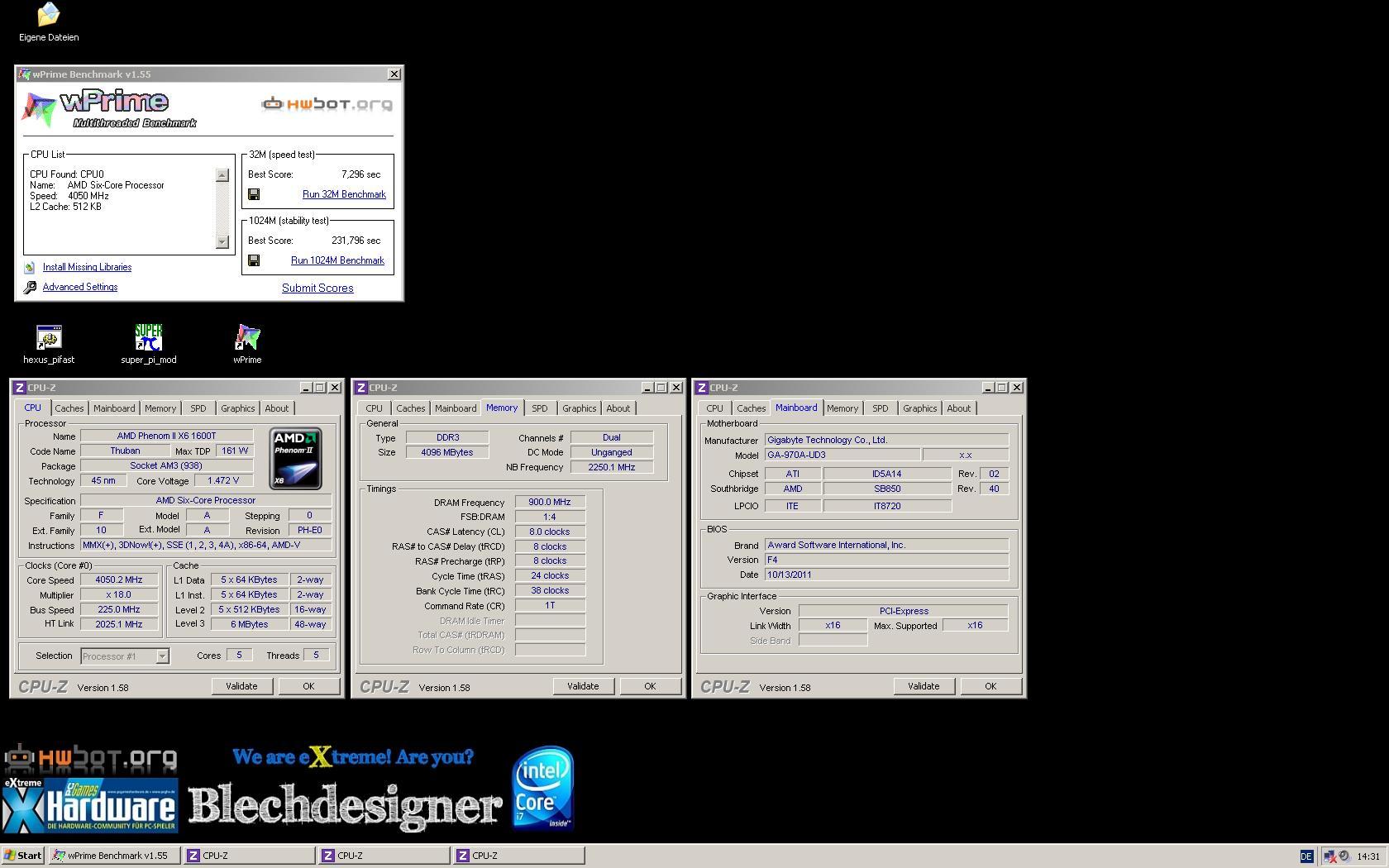Image resolution: width=1389 pixels, height=868 pixels.
Task: Click the language indicator DE in system tray
Action: tap(1306, 856)
